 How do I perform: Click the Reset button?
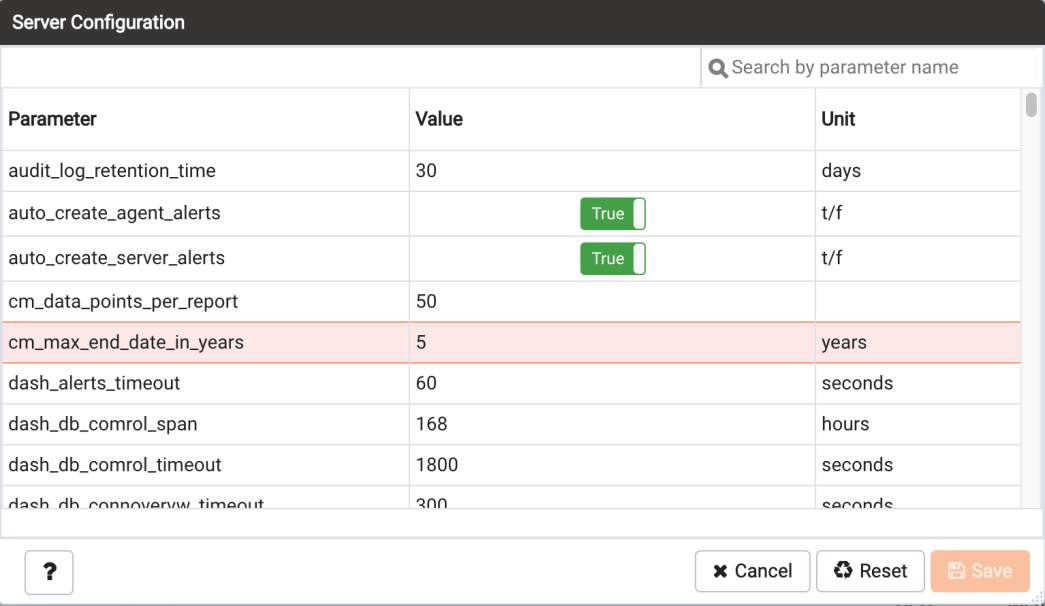(870, 571)
